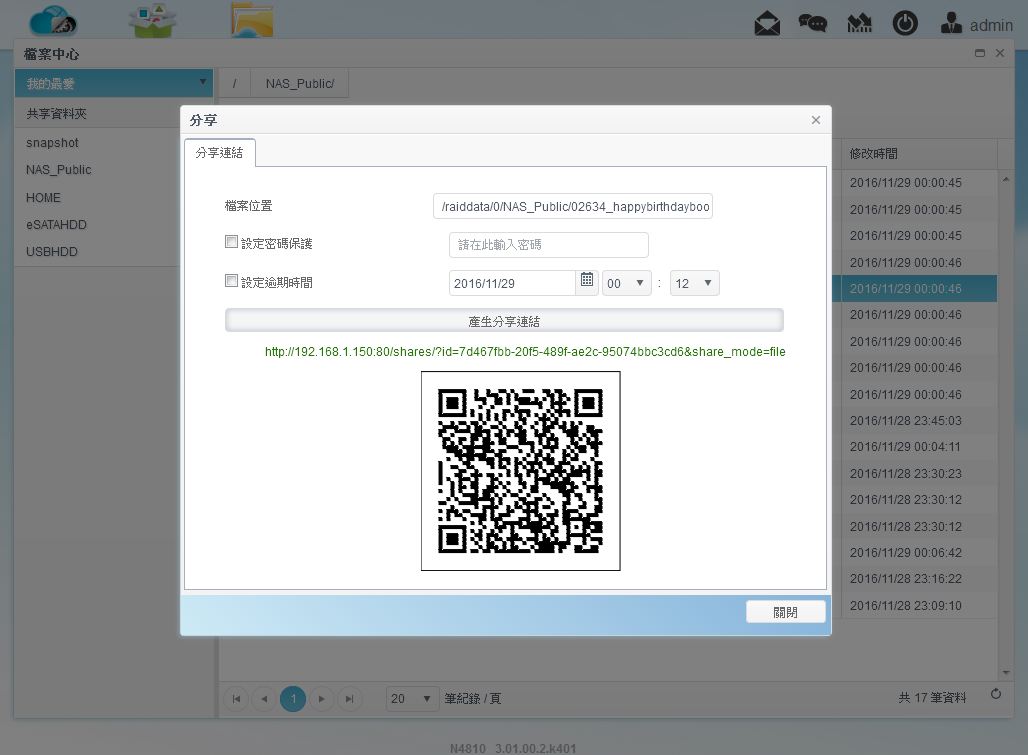Screen dimensions: 1028x755
Task: Click the NAS_Public/ breadcrumb tab
Action: [300, 83]
